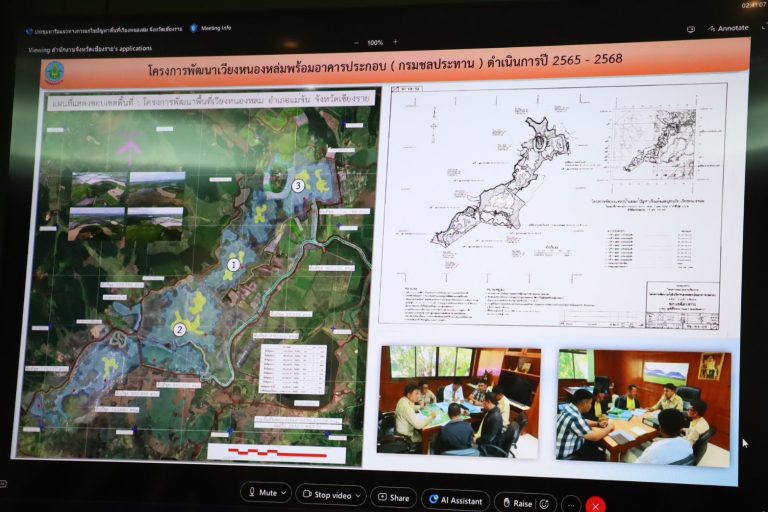Click the red leave meeting button
Screen dimensions: 768x512
596,506
